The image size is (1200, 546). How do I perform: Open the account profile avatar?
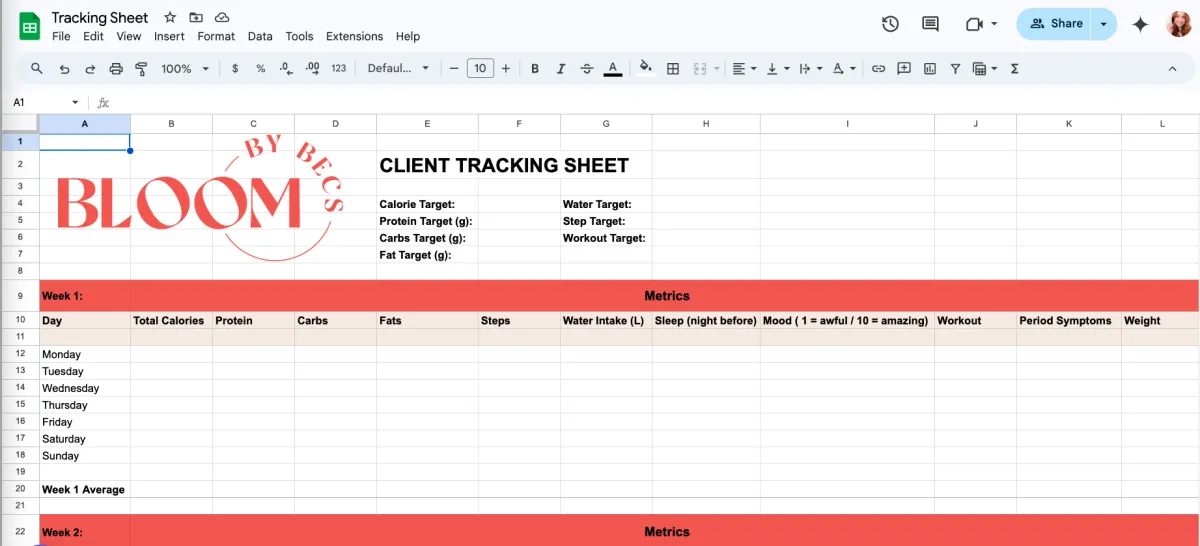click(1178, 24)
